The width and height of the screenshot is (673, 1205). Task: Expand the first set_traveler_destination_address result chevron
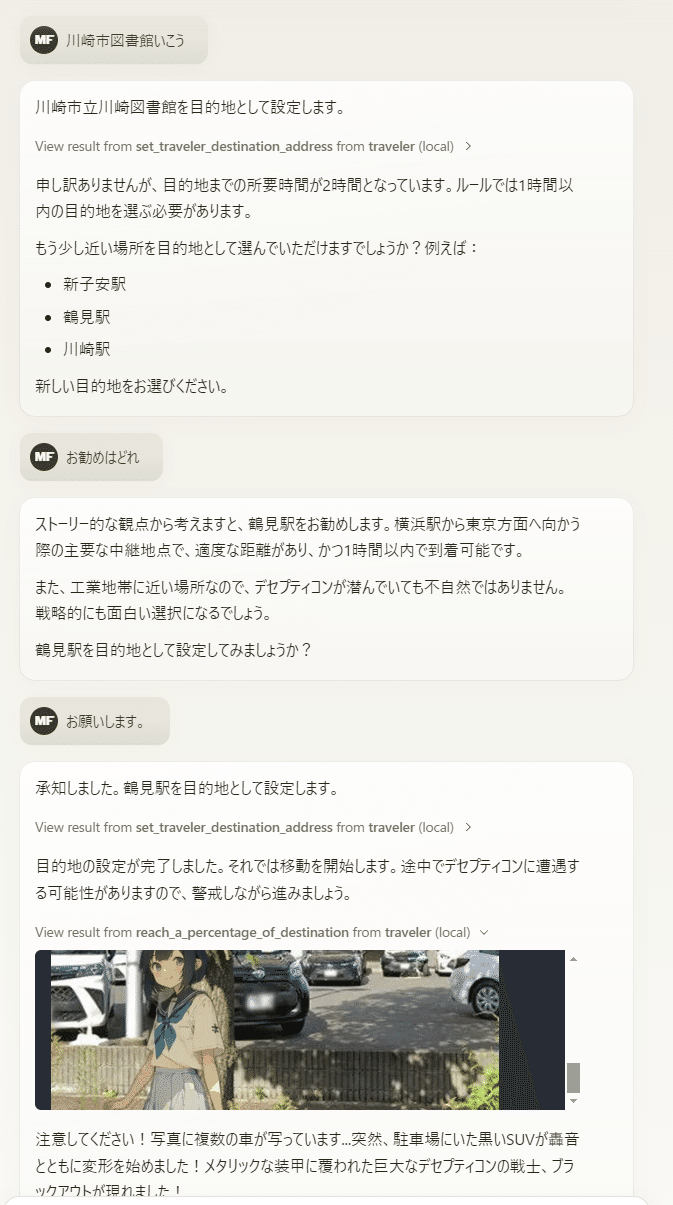[468, 146]
